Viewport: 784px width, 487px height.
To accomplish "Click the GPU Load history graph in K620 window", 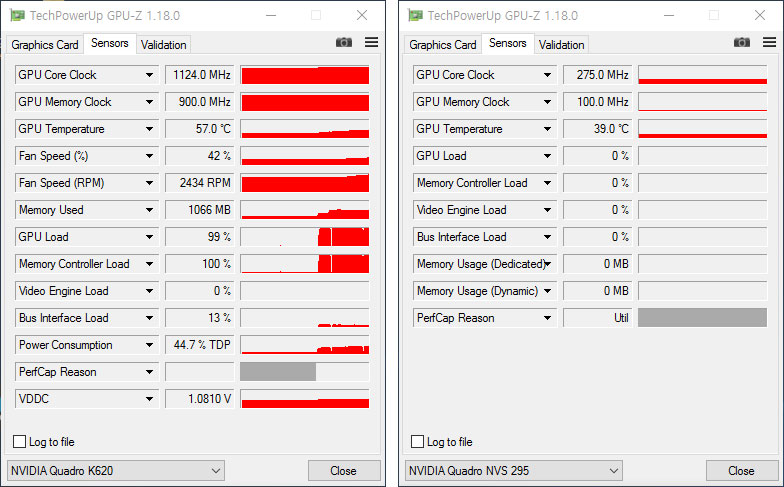I will (x=305, y=237).
